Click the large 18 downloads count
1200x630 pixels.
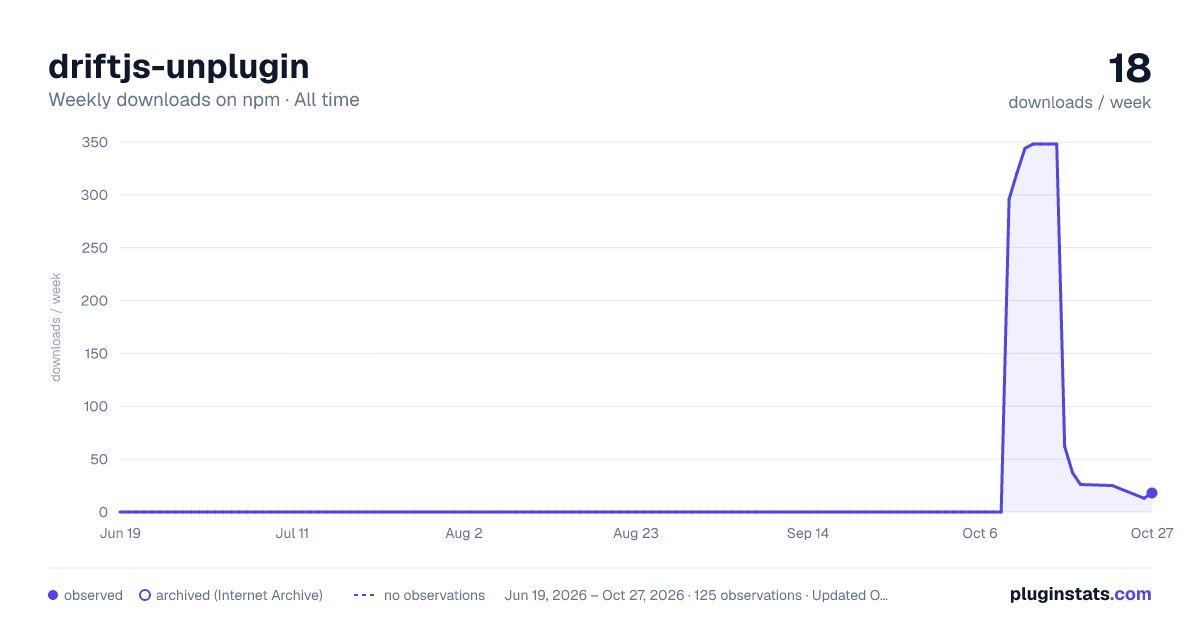click(x=1130, y=69)
